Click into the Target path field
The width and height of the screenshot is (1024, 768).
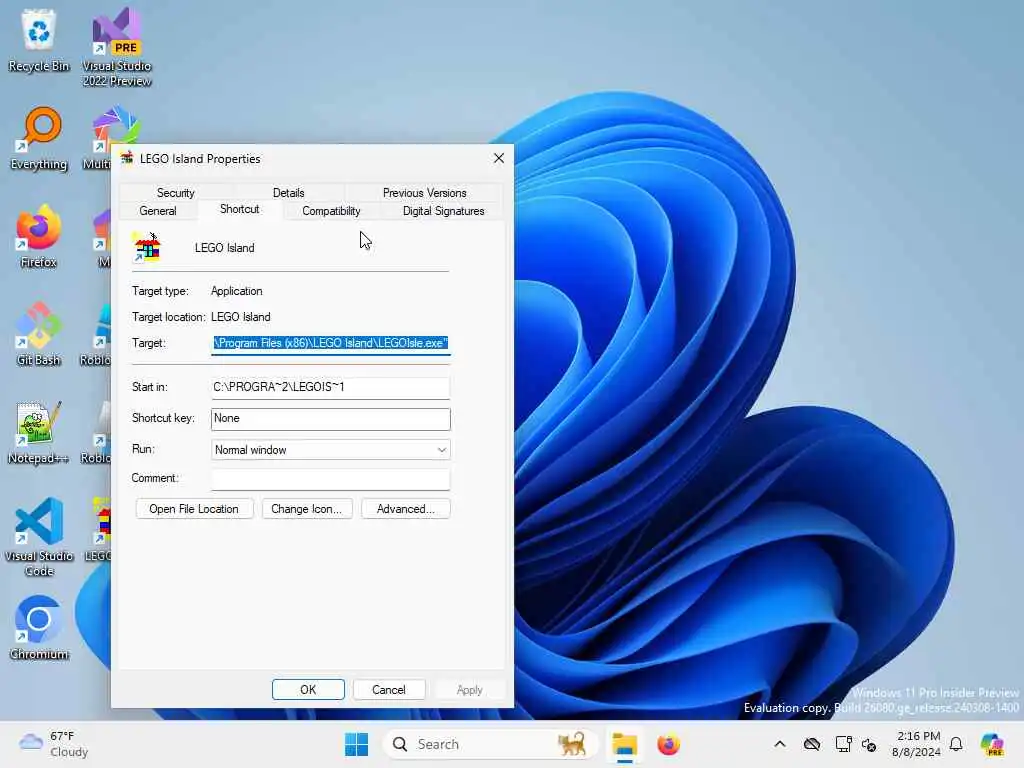[x=331, y=344]
